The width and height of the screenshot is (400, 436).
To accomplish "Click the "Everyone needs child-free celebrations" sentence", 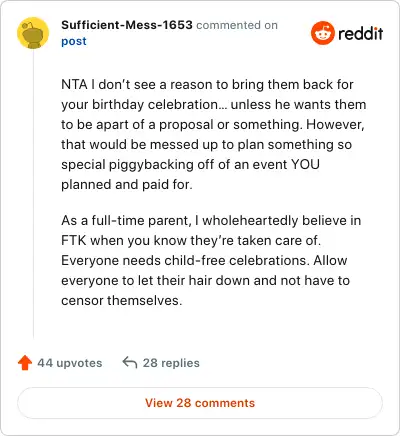I will [x=185, y=260].
